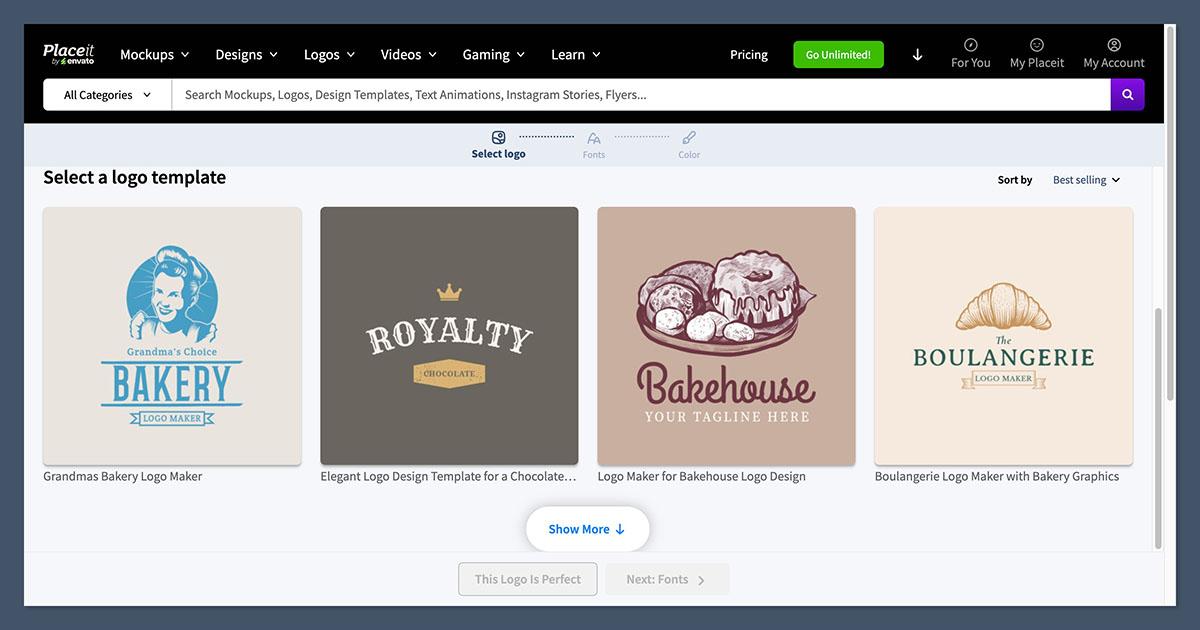Click Show More to load templates

tap(587, 528)
